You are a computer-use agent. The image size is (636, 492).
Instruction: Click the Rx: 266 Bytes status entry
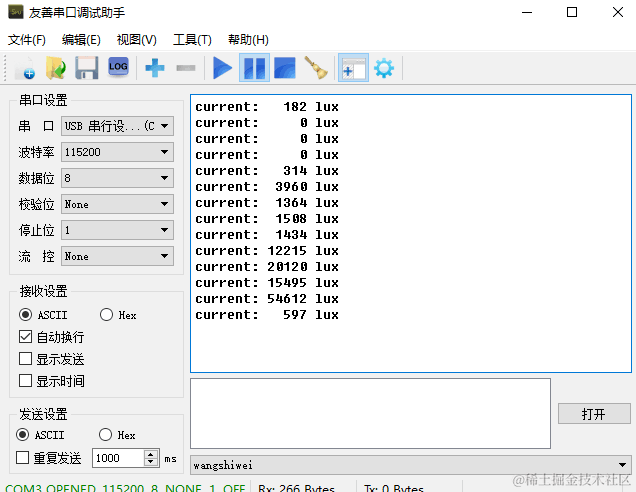(x=297, y=488)
